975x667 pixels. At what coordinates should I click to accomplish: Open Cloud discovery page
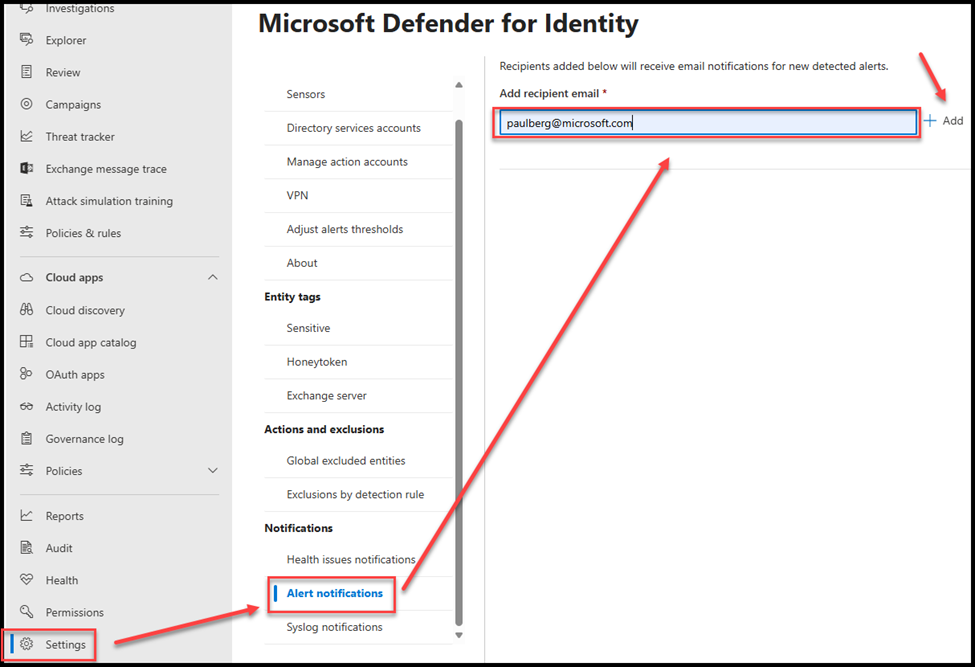coord(85,310)
